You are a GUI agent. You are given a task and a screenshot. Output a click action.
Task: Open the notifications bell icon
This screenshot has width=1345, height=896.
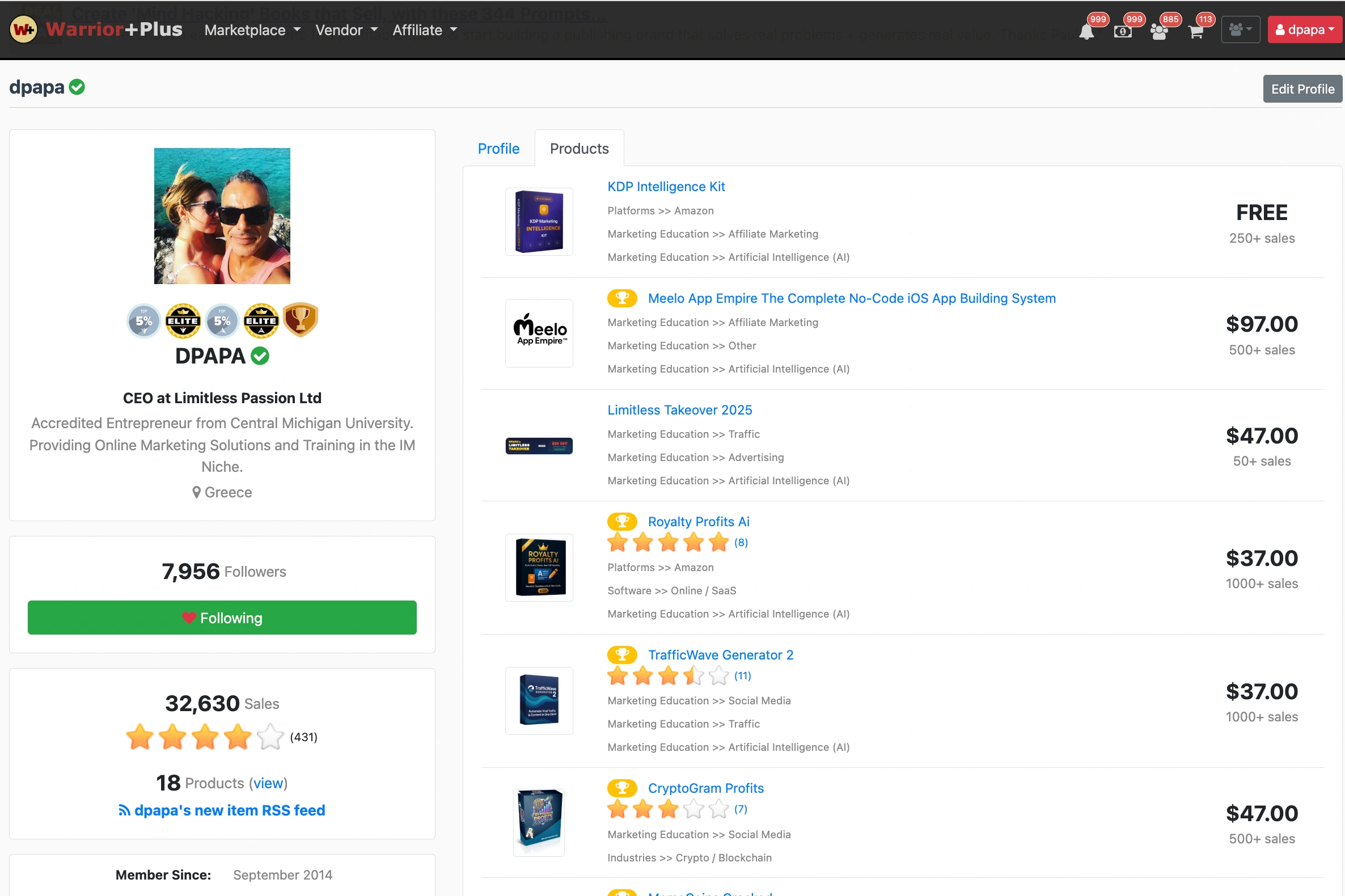(1086, 31)
